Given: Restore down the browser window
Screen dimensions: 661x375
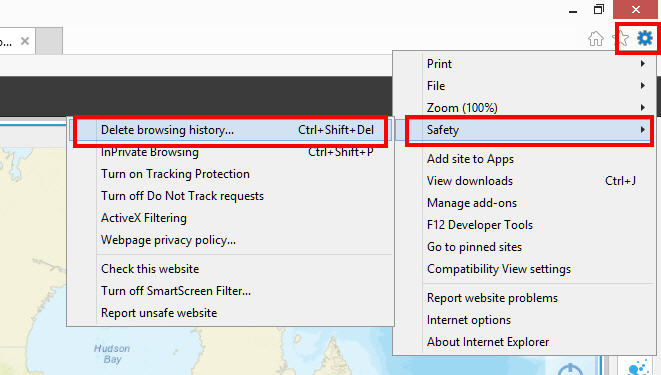Looking at the screenshot, I should 599,9.
